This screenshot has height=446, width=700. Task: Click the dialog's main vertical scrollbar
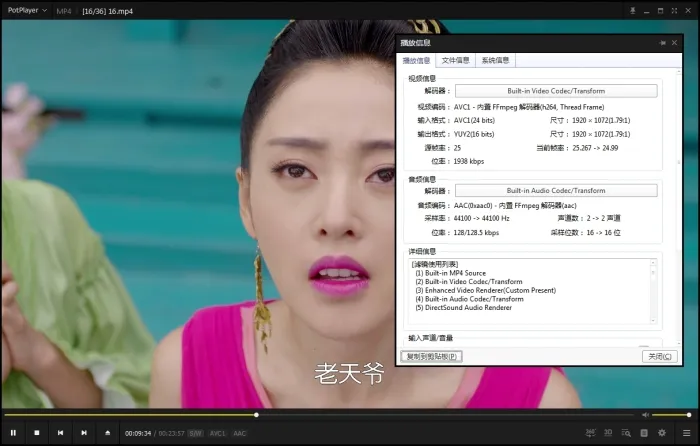coord(679,208)
